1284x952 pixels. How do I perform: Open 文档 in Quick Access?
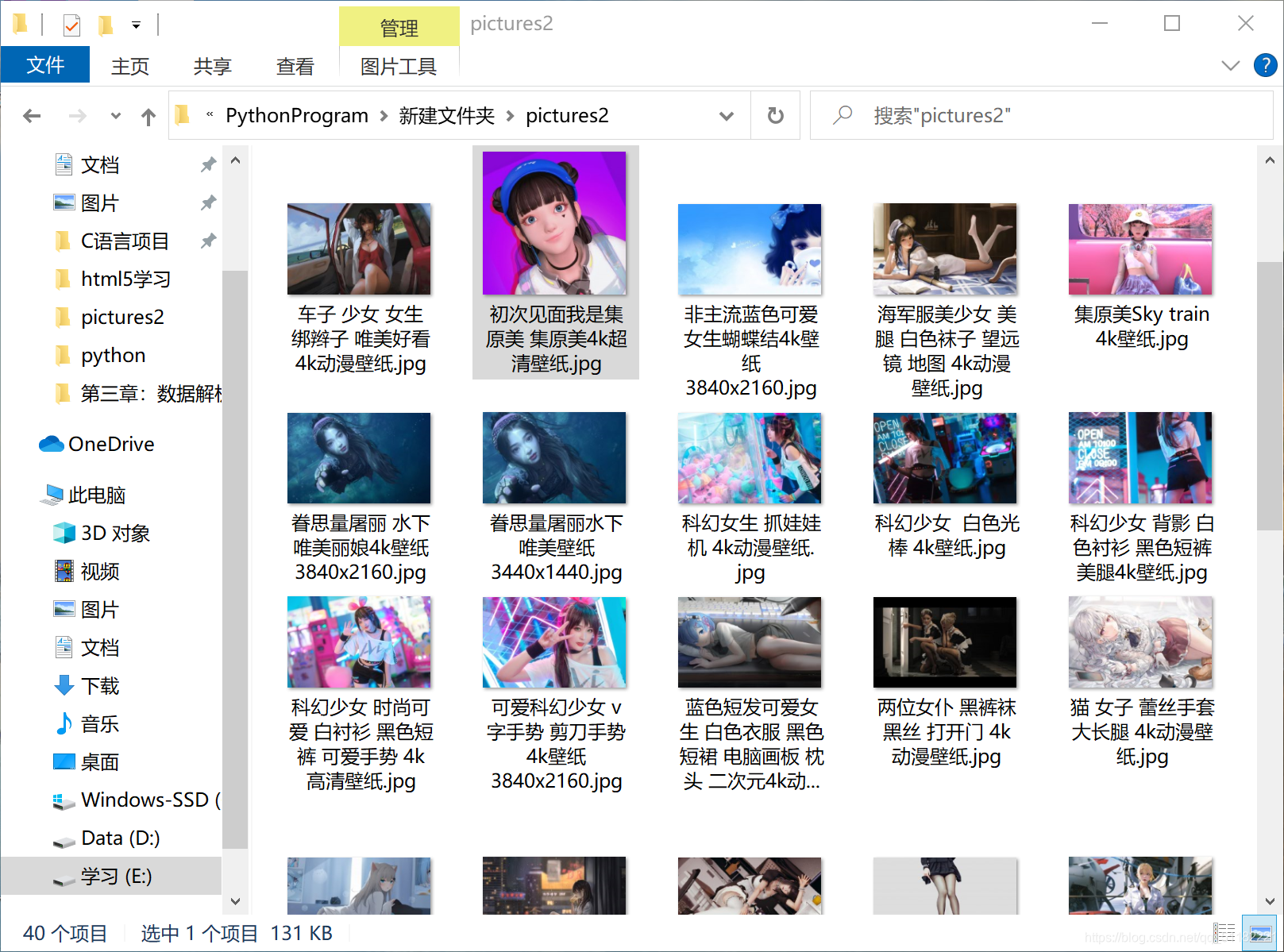(x=100, y=165)
